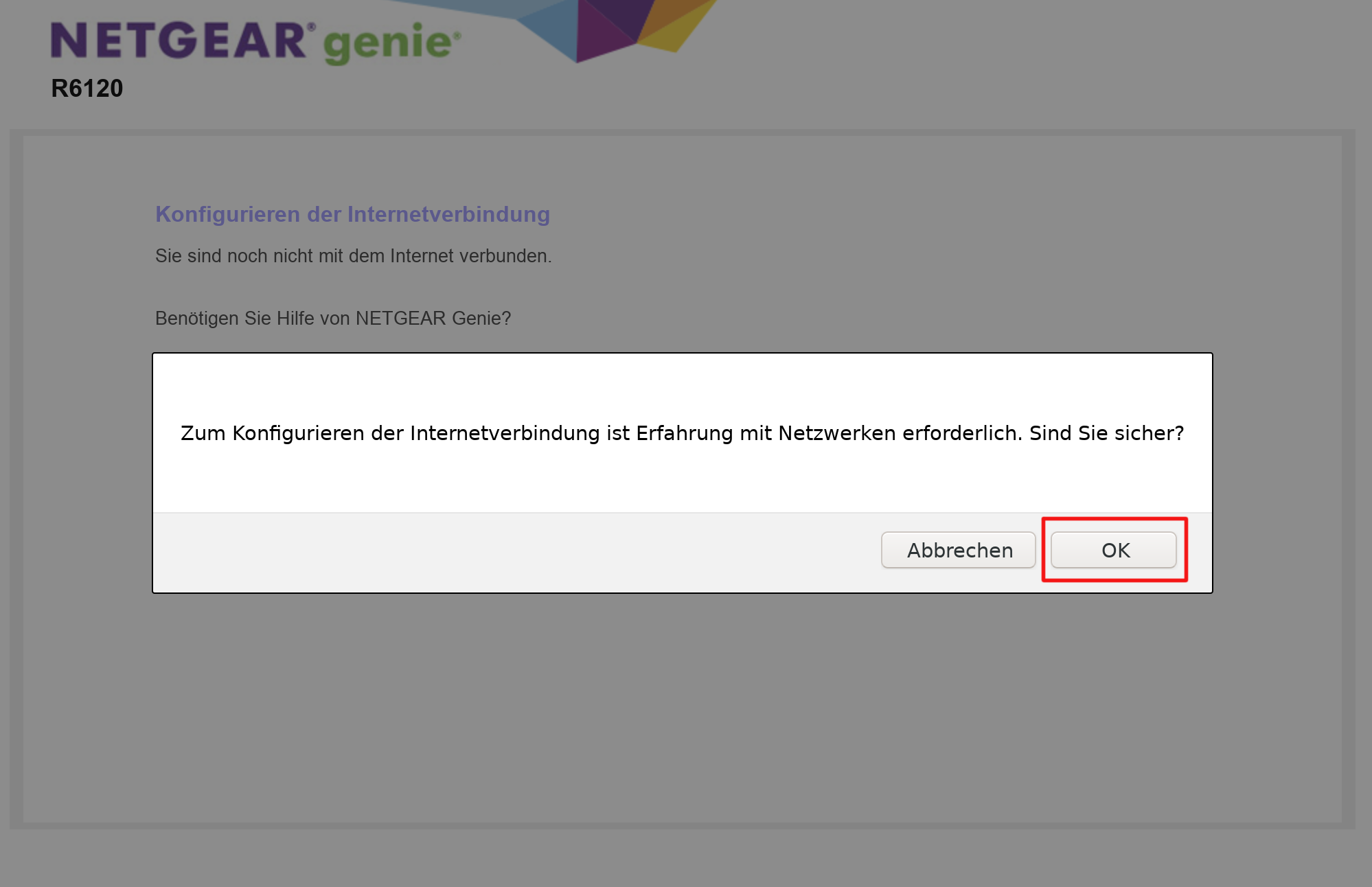Click the green genie logo text
The image size is (1372, 887).
click(x=389, y=43)
